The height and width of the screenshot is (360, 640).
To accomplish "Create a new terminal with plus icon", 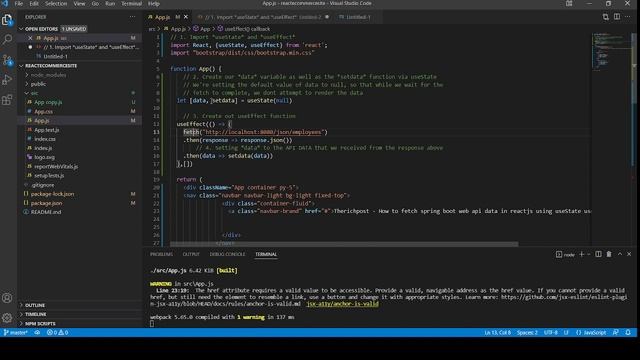I will coord(582,254).
